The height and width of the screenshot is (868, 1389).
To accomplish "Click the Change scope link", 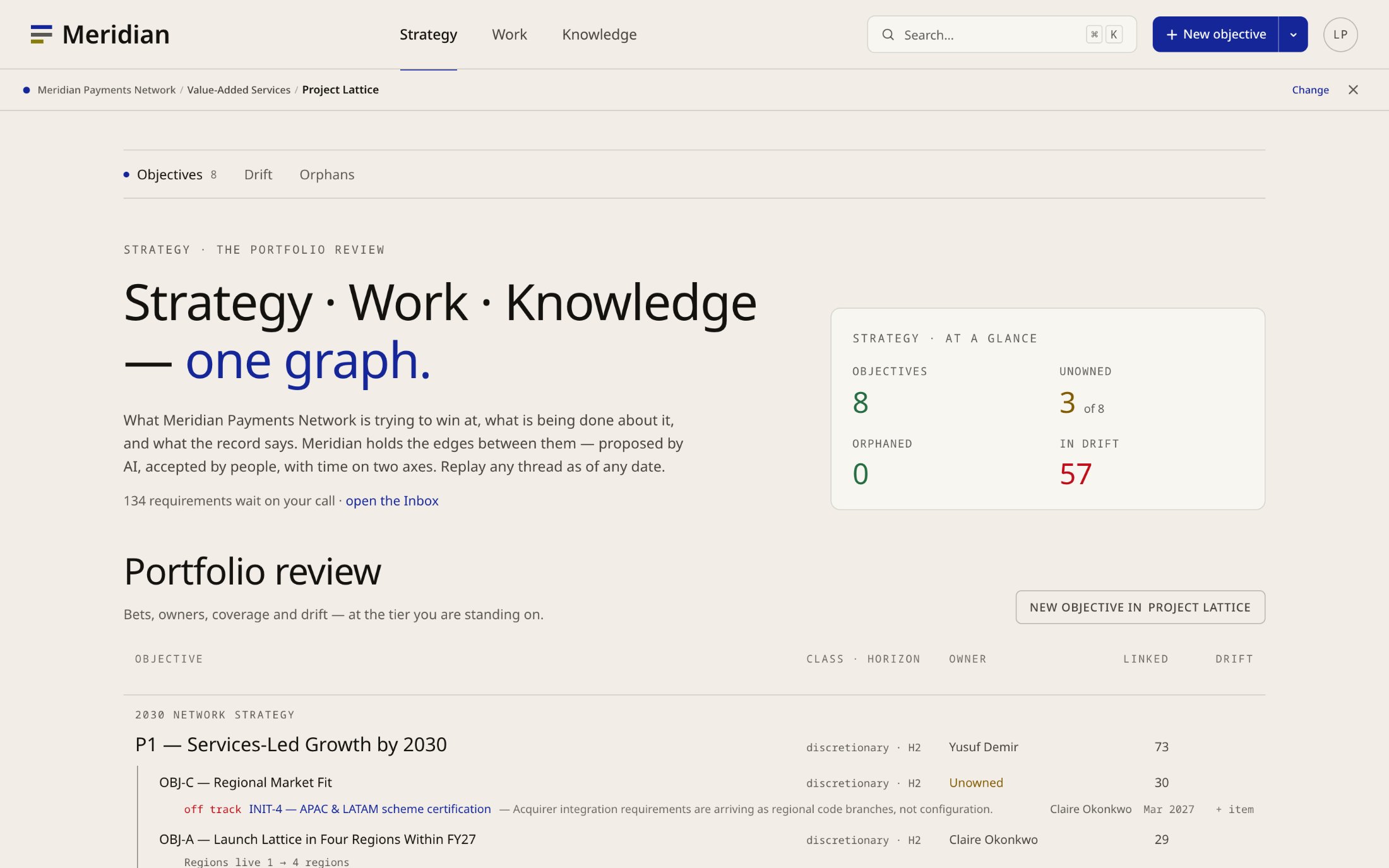I will point(1310,90).
